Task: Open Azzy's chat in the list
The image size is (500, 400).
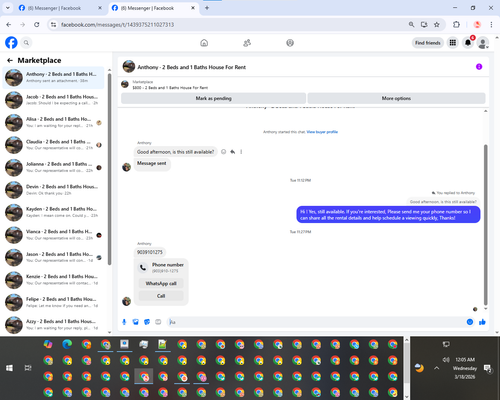Action: [x=53, y=325]
